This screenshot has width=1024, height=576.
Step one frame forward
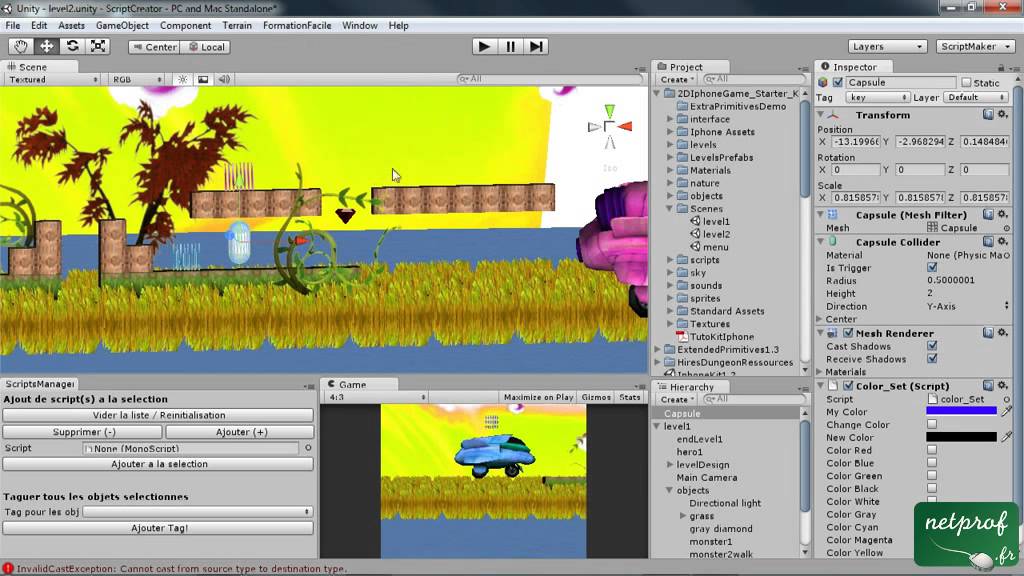coord(536,46)
